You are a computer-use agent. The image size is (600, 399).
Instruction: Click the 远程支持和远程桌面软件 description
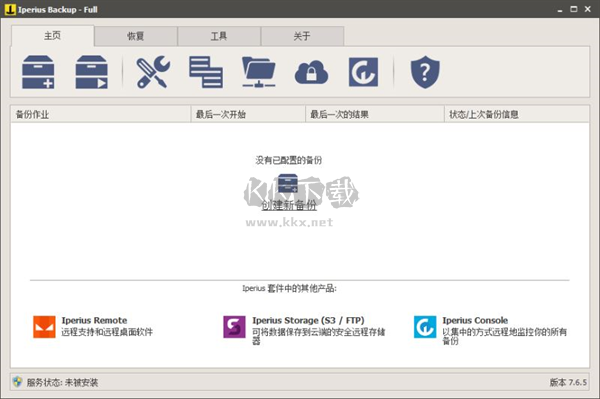tap(107, 332)
